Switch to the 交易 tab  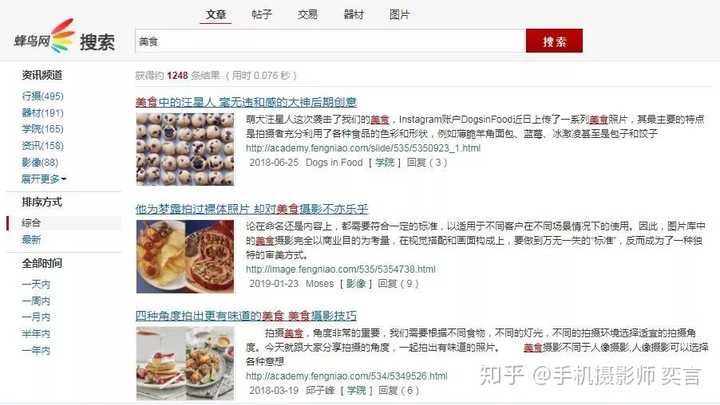pyautogui.click(x=307, y=14)
